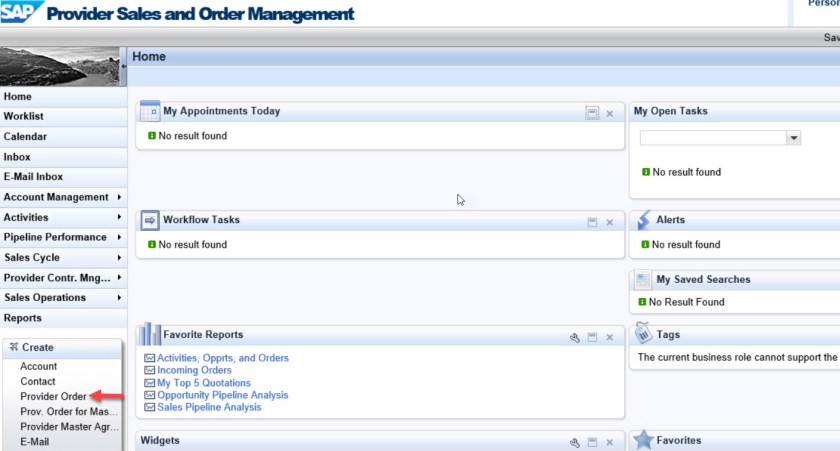This screenshot has width=840, height=451.
Task: Expand Pipeline Performance submenu arrow
Action: click(119, 237)
